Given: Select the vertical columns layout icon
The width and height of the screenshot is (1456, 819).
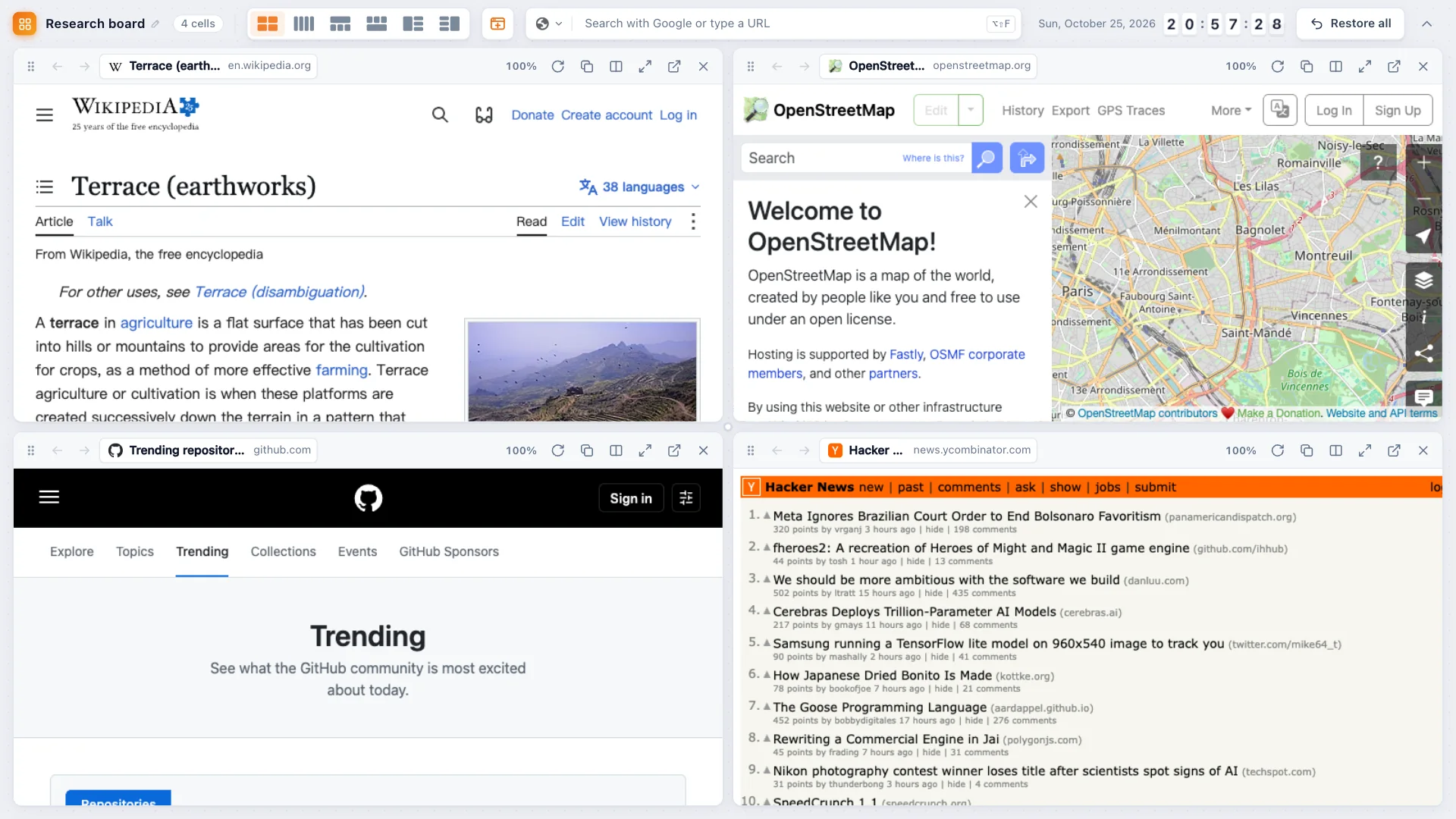Looking at the screenshot, I should point(303,24).
